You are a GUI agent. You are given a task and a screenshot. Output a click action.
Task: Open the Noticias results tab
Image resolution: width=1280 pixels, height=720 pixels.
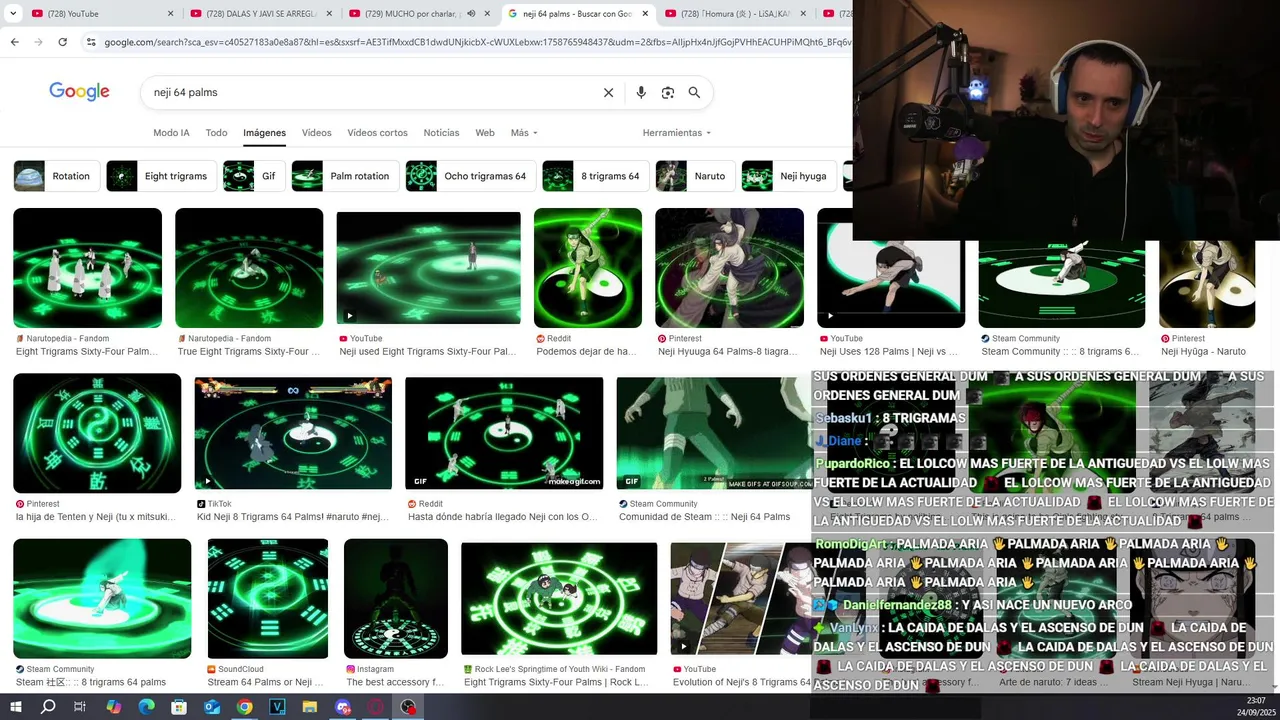[x=441, y=133]
